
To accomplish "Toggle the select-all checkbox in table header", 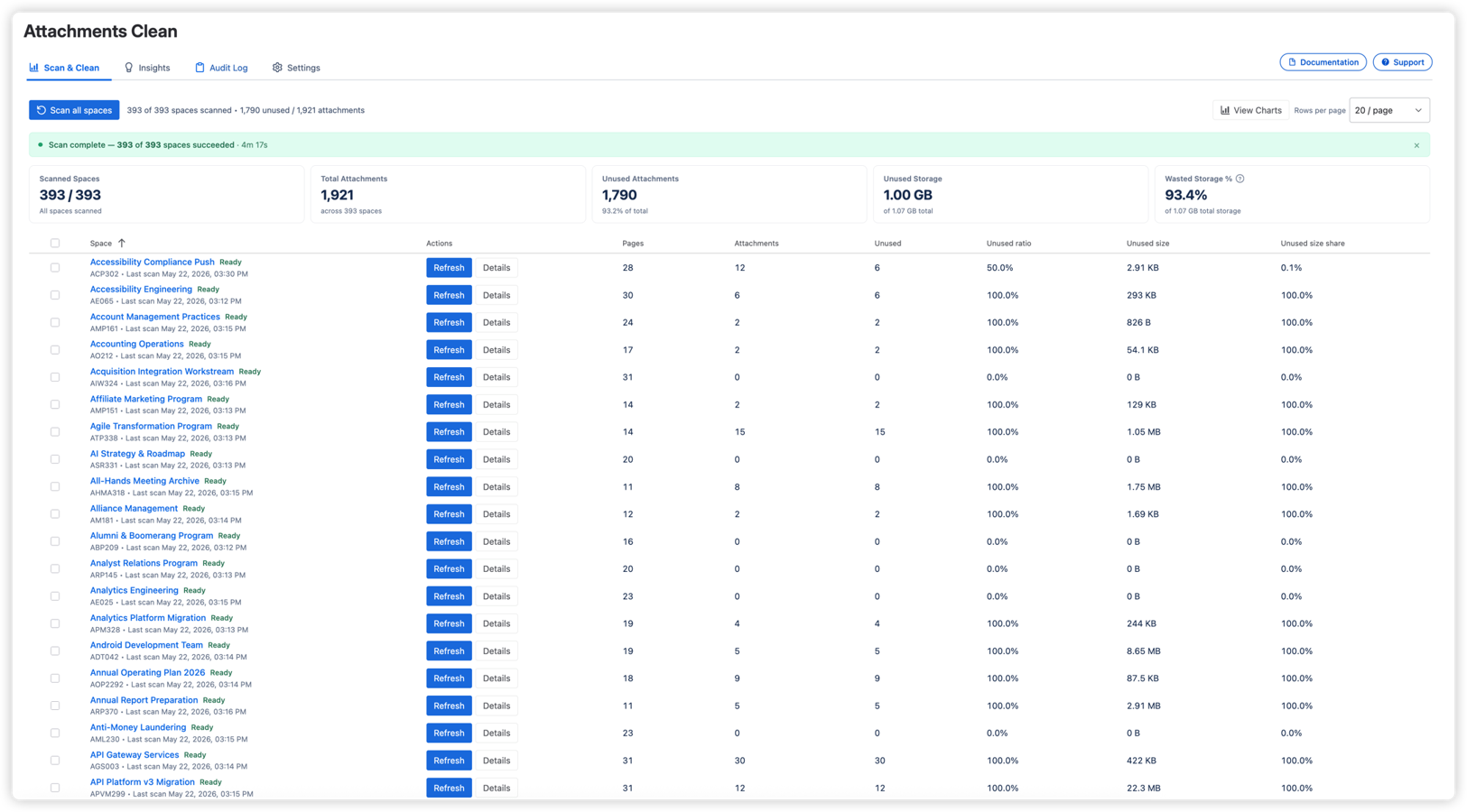I will 55,243.
